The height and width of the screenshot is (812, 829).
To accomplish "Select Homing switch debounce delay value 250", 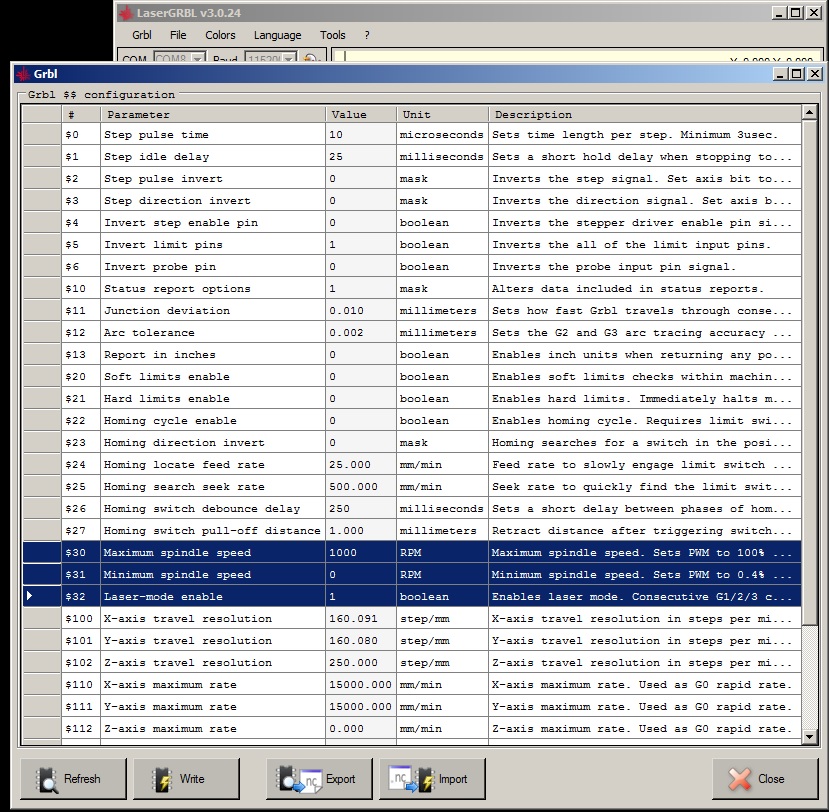I will coord(361,509).
